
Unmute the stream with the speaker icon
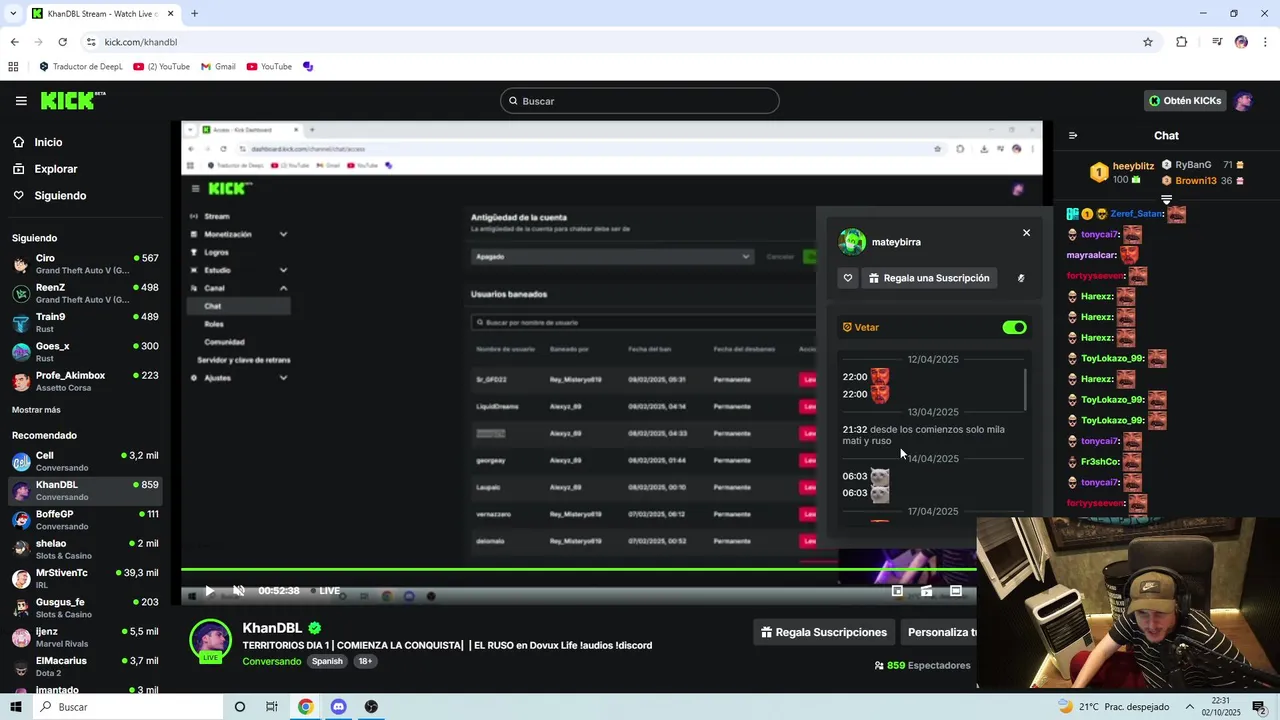coord(239,591)
